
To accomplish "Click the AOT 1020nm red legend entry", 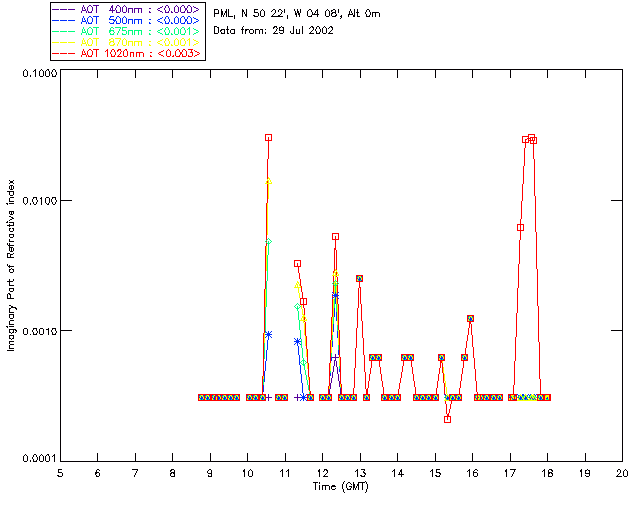I will tap(127, 53).
